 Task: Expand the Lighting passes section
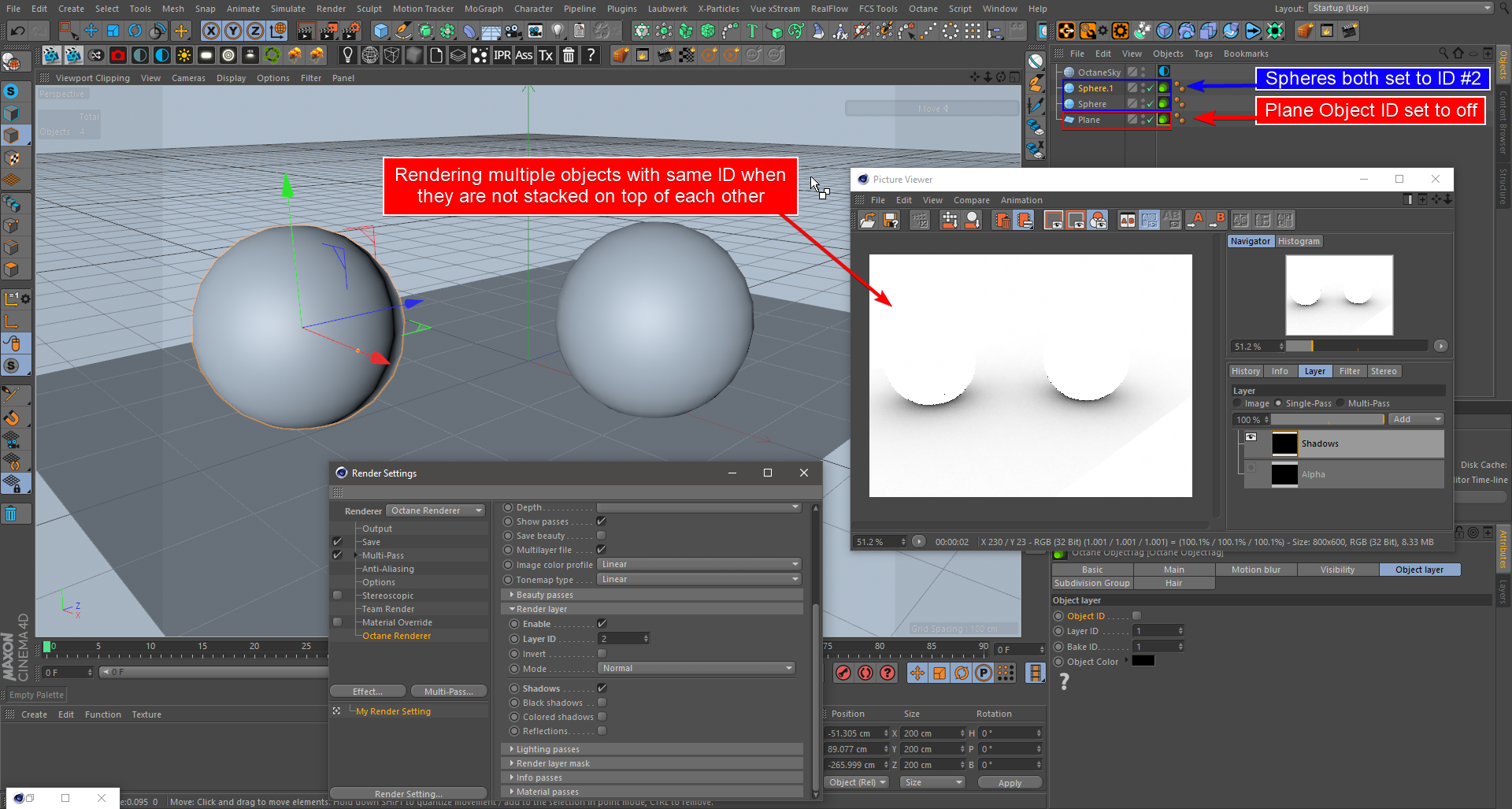652,749
